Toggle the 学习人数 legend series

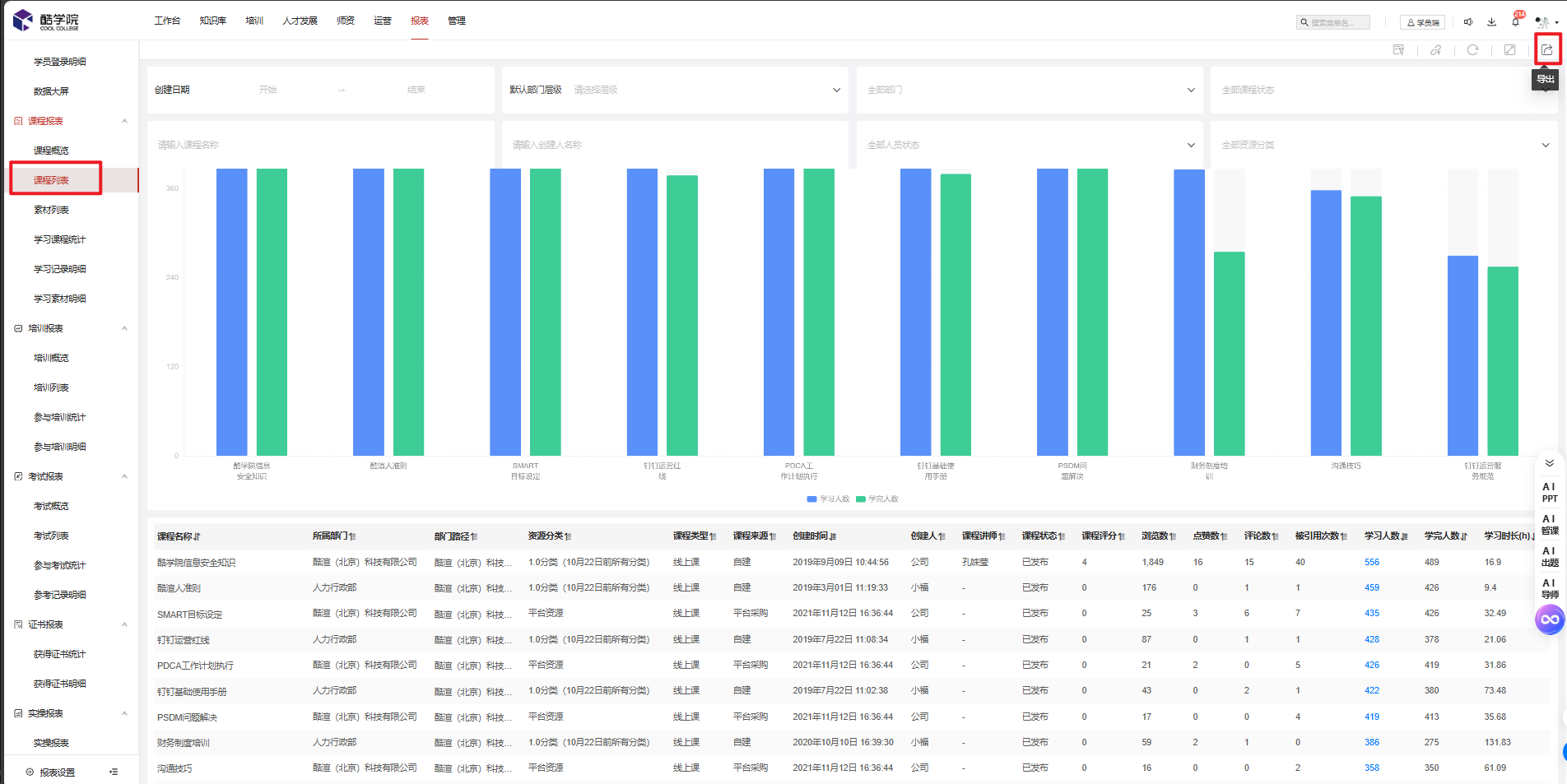[828, 499]
